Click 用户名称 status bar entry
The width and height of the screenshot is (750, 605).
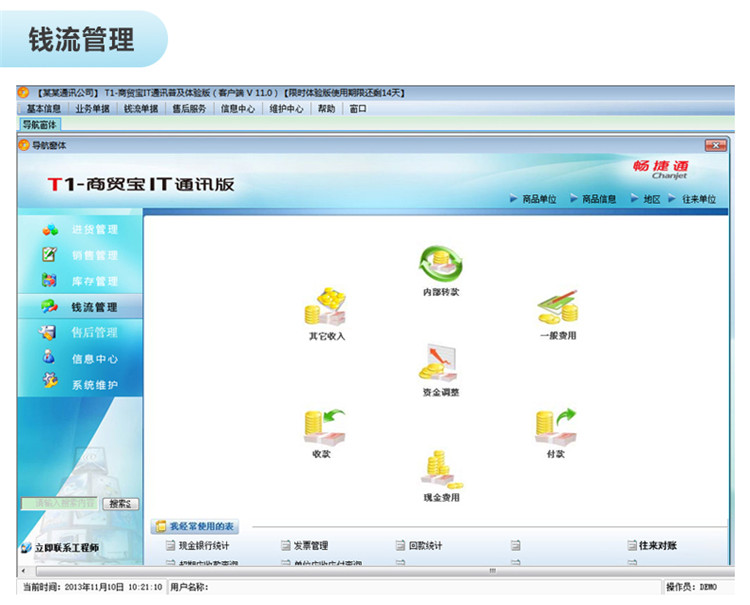tap(189, 587)
